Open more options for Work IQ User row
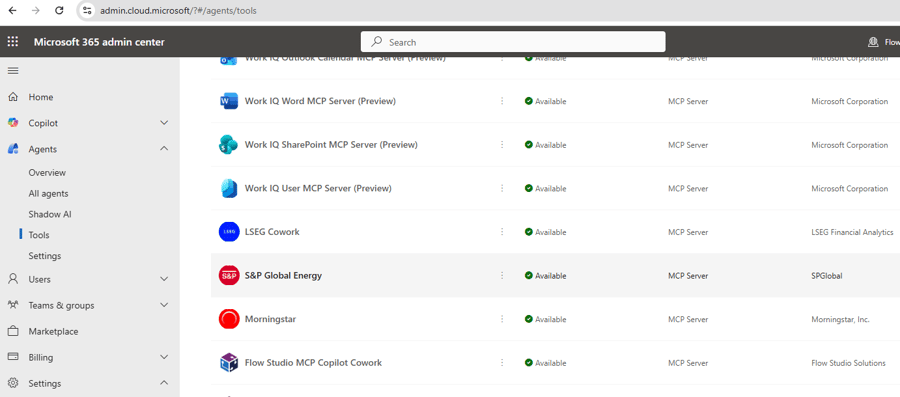Image resolution: width=900 pixels, height=397 pixels. pos(502,188)
